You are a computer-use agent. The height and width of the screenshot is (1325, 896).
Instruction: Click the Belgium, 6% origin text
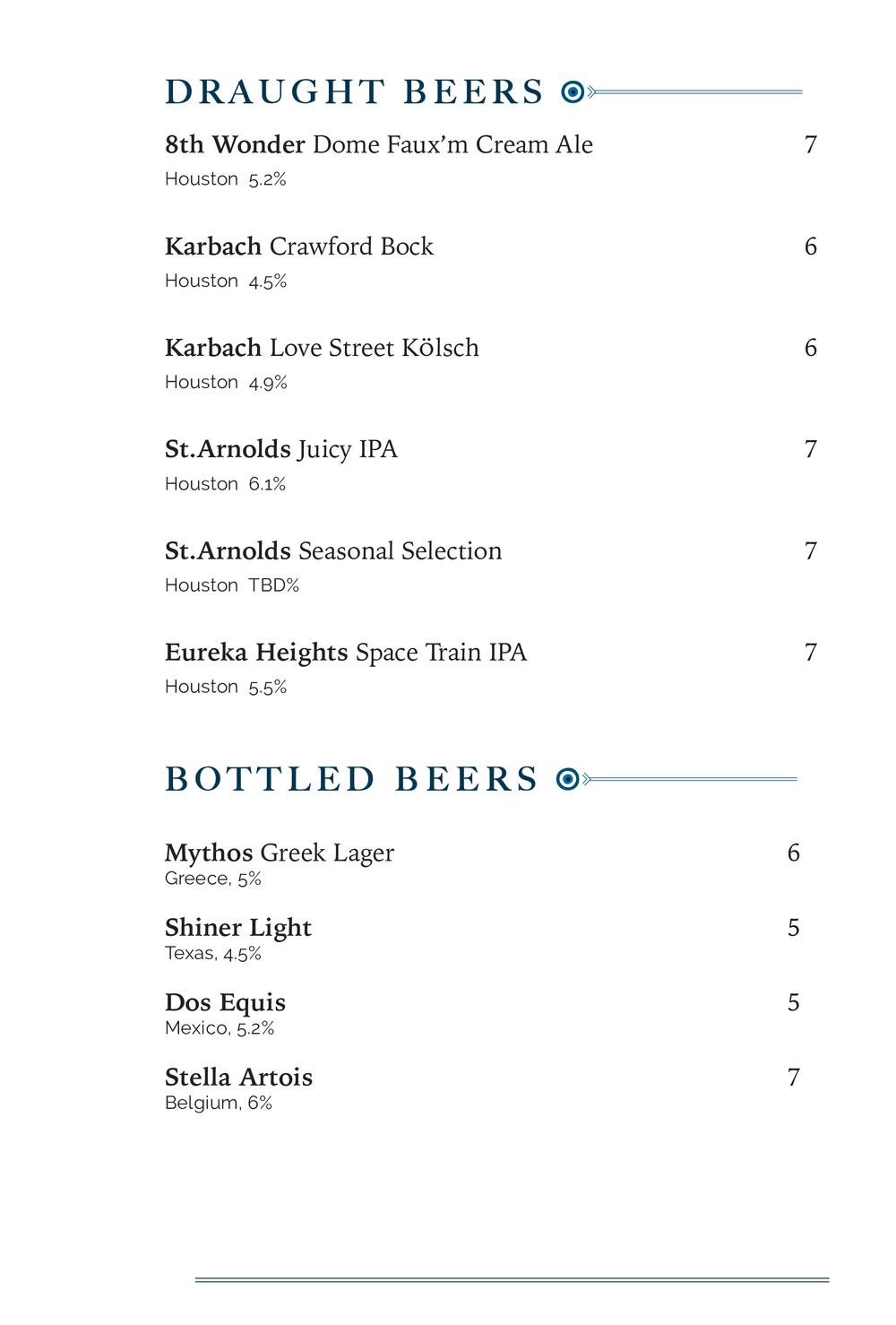pyautogui.click(x=219, y=1103)
